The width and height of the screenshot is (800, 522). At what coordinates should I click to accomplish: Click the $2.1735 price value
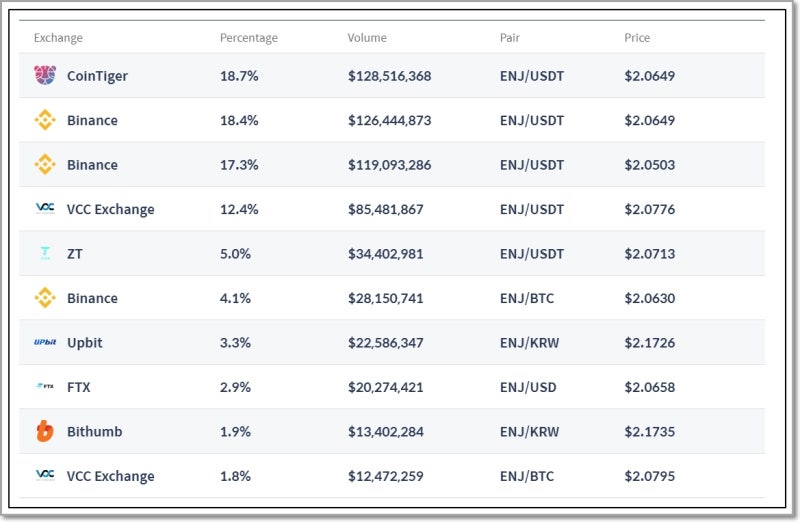pos(649,432)
